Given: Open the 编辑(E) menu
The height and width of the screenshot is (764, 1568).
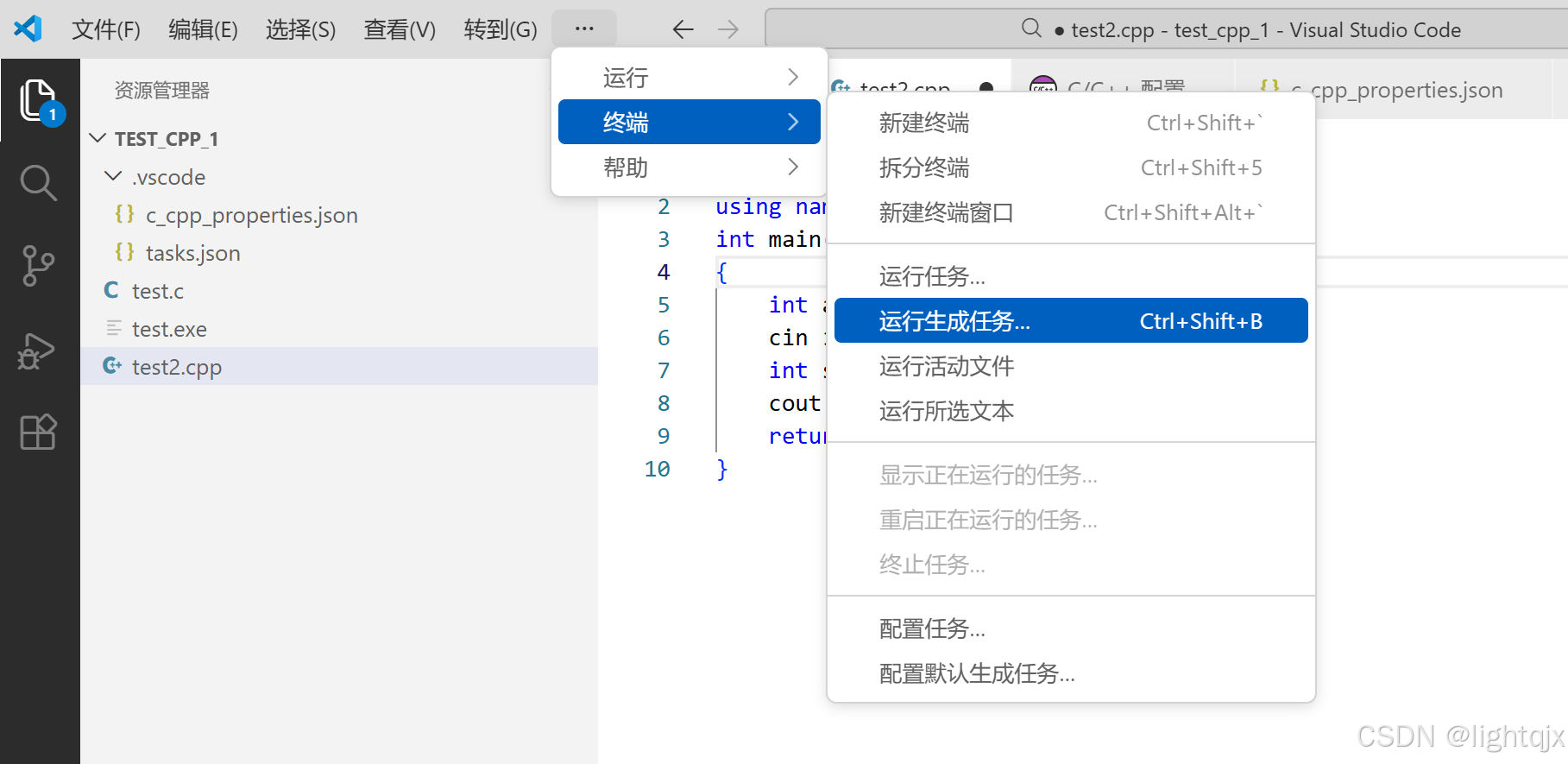Looking at the screenshot, I should pyautogui.click(x=203, y=29).
